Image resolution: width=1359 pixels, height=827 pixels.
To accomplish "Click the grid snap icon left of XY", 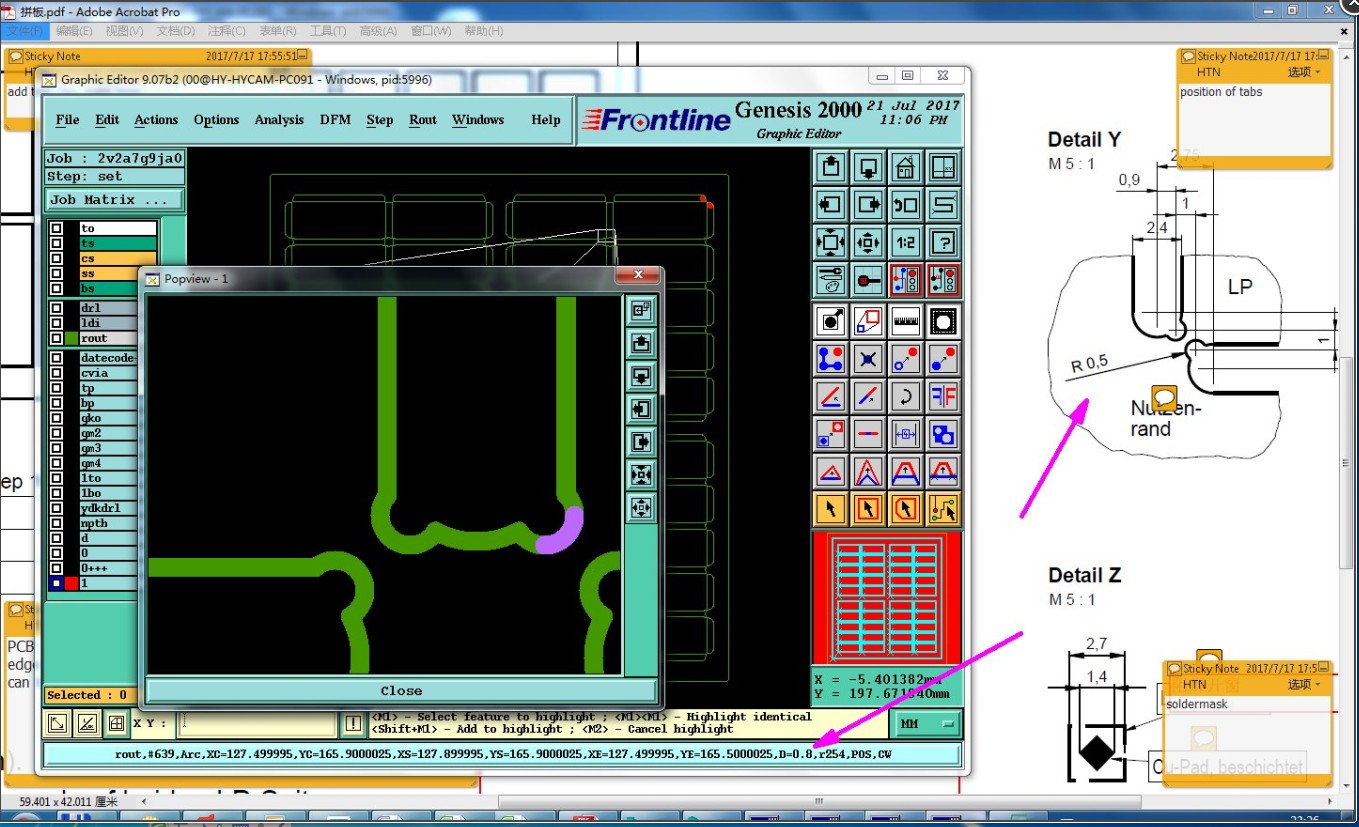I will click(x=117, y=723).
